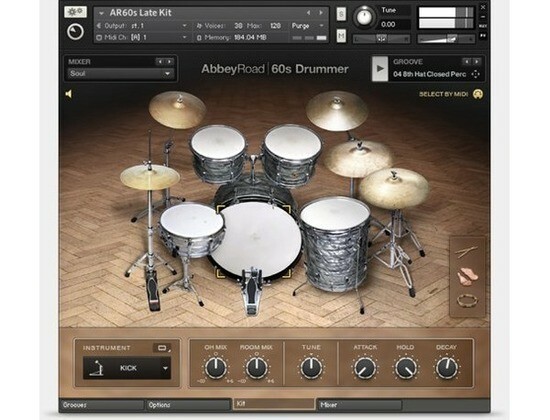Click the Max voices 128 value
Image resolution: width=550 pixels, height=420 pixels.
(x=275, y=26)
